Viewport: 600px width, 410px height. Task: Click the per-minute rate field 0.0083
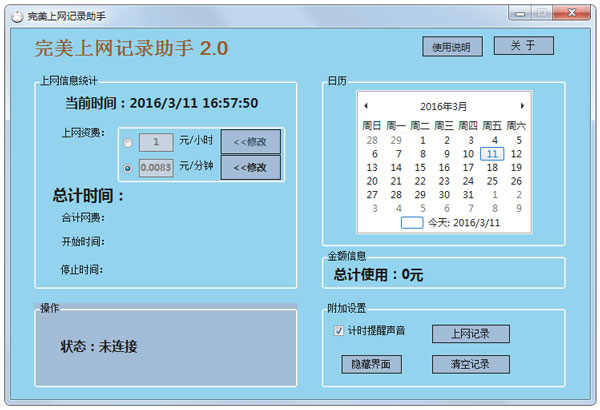click(x=156, y=168)
